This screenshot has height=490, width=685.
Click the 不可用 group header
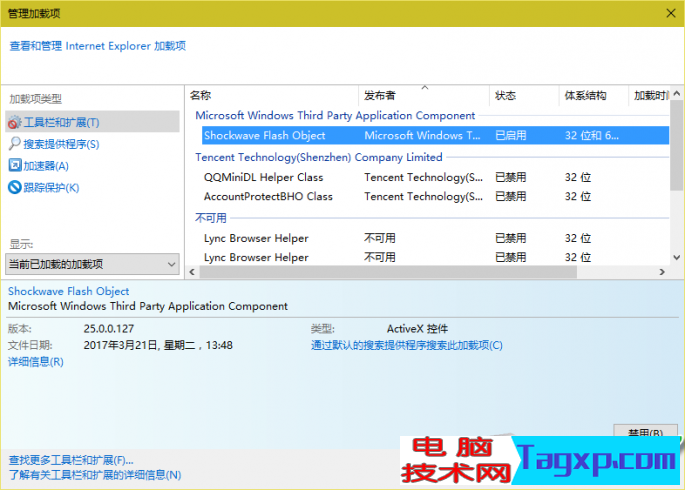211,217
